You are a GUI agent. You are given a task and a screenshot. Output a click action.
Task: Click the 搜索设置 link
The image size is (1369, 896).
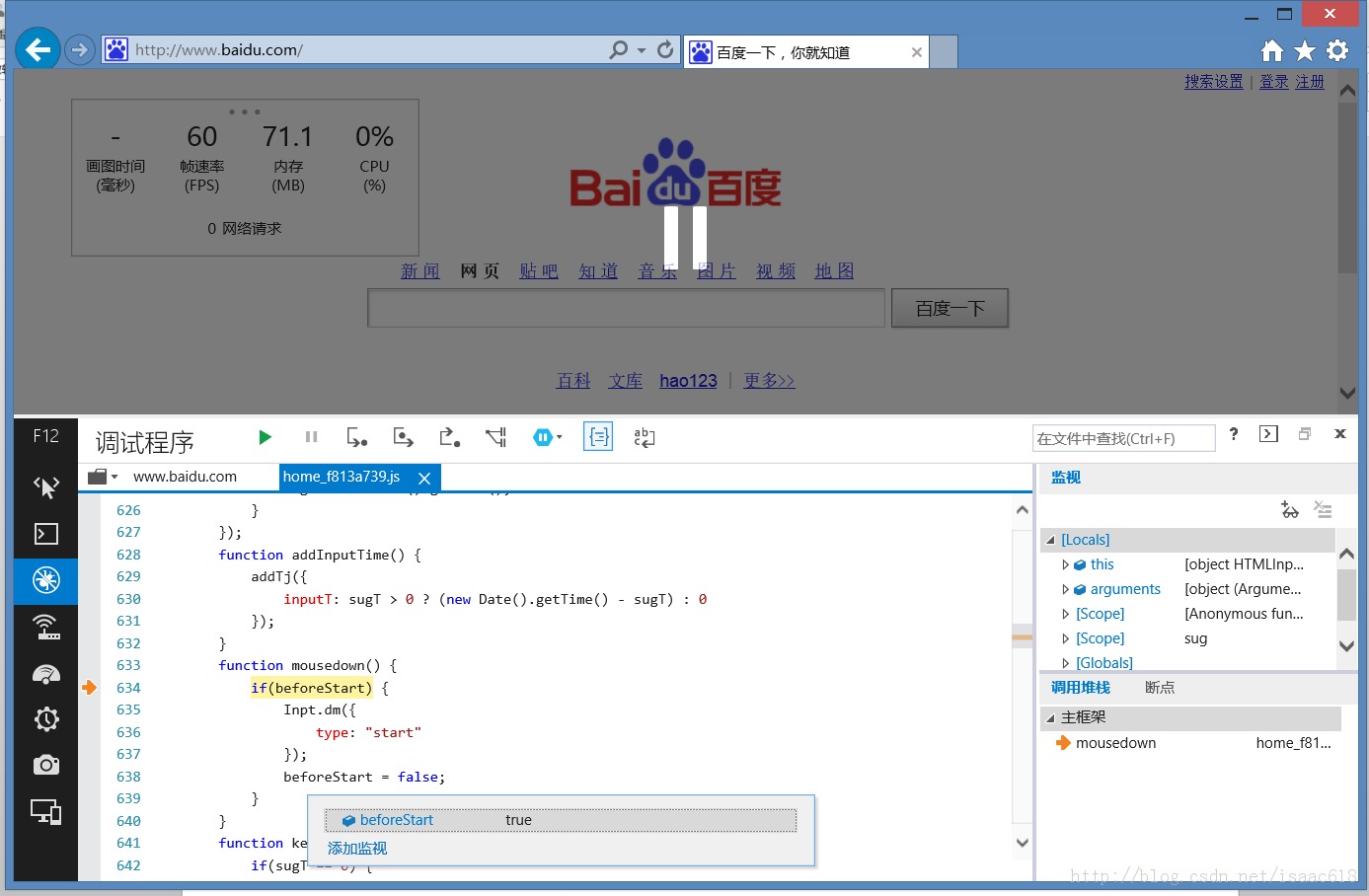(1214, 82)
